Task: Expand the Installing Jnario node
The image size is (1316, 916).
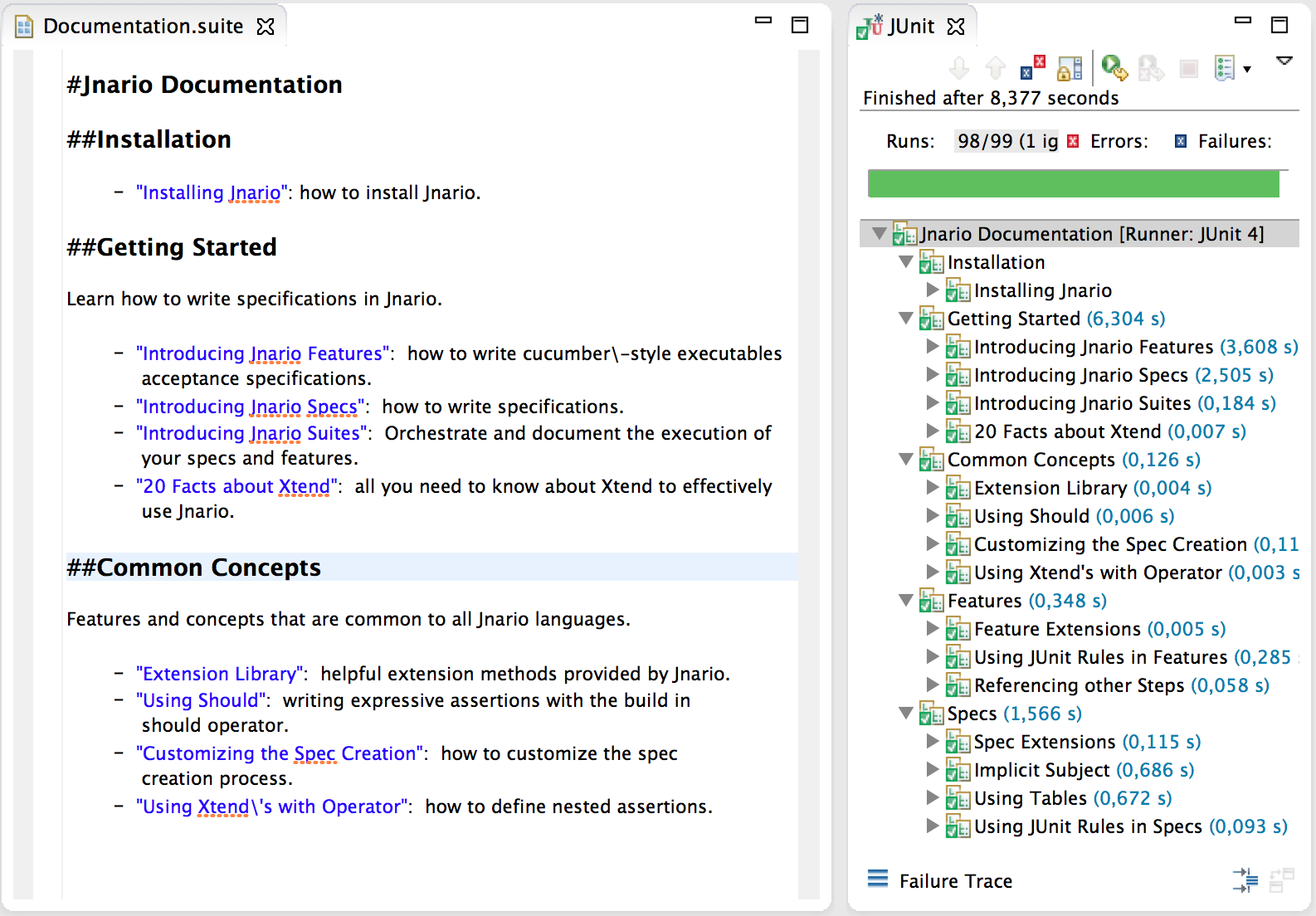Action: (933, 290)
